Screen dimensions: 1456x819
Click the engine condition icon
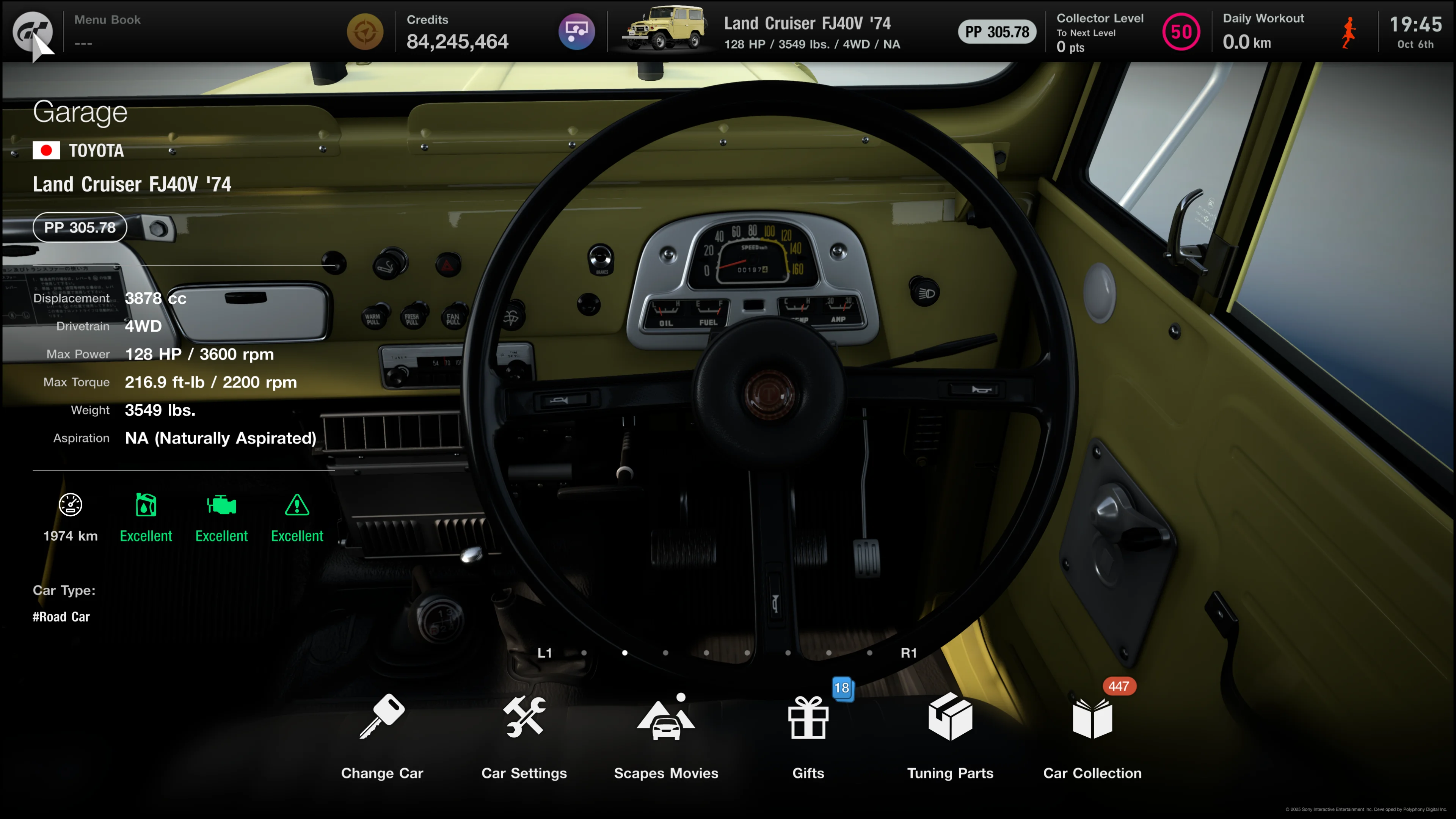coord(221,504)
